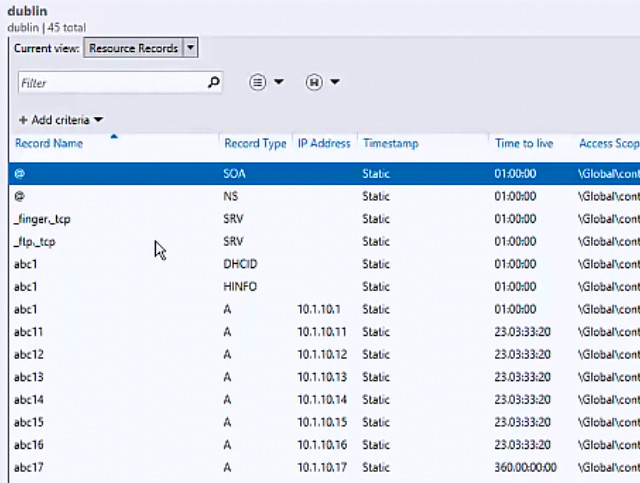Select the abc1 DHCID record
Image resolution: width=640 pixels, height=483 pixels.
pos(324,264)
